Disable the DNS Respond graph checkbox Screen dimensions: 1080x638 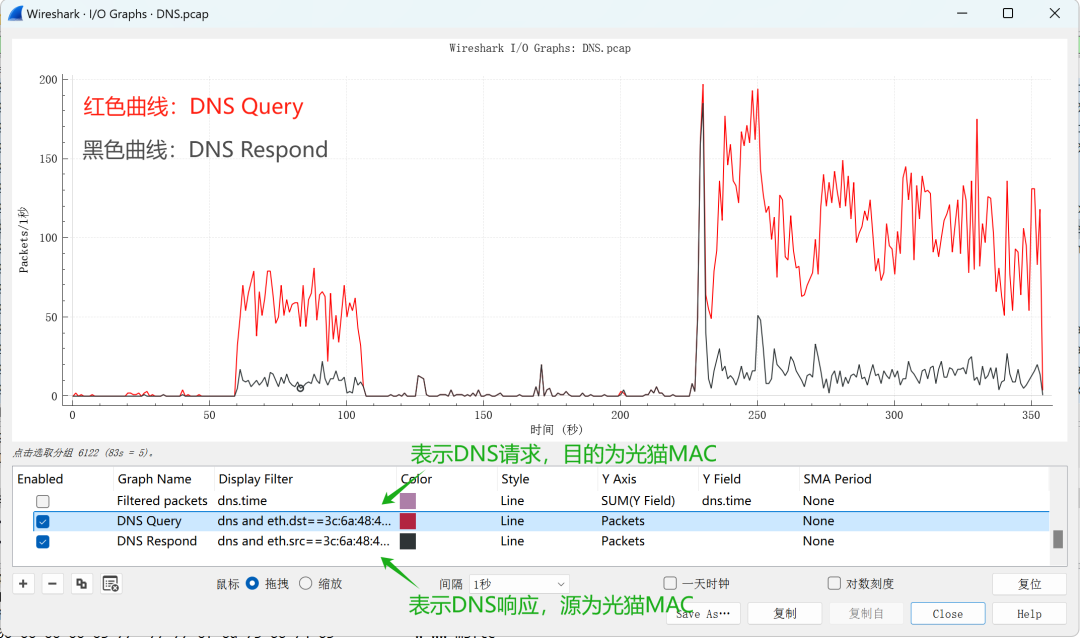[42, 541]
